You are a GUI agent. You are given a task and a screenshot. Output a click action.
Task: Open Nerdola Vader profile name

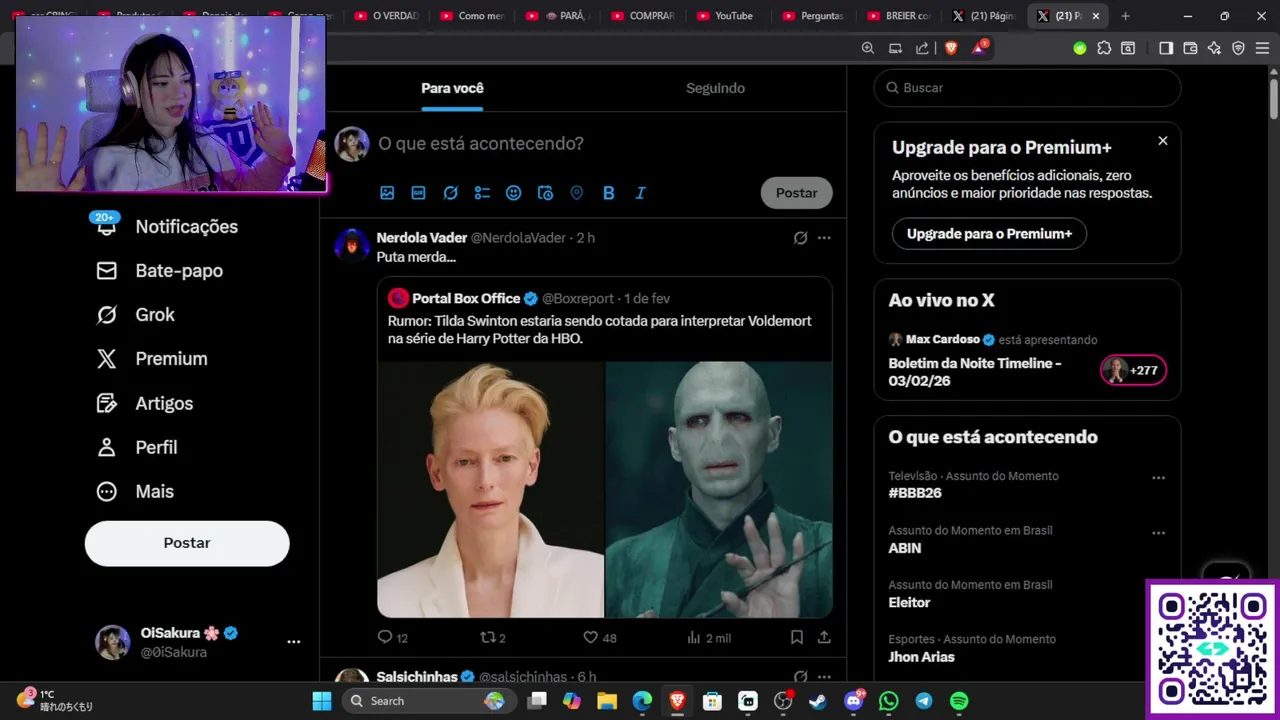pos(421,238)
